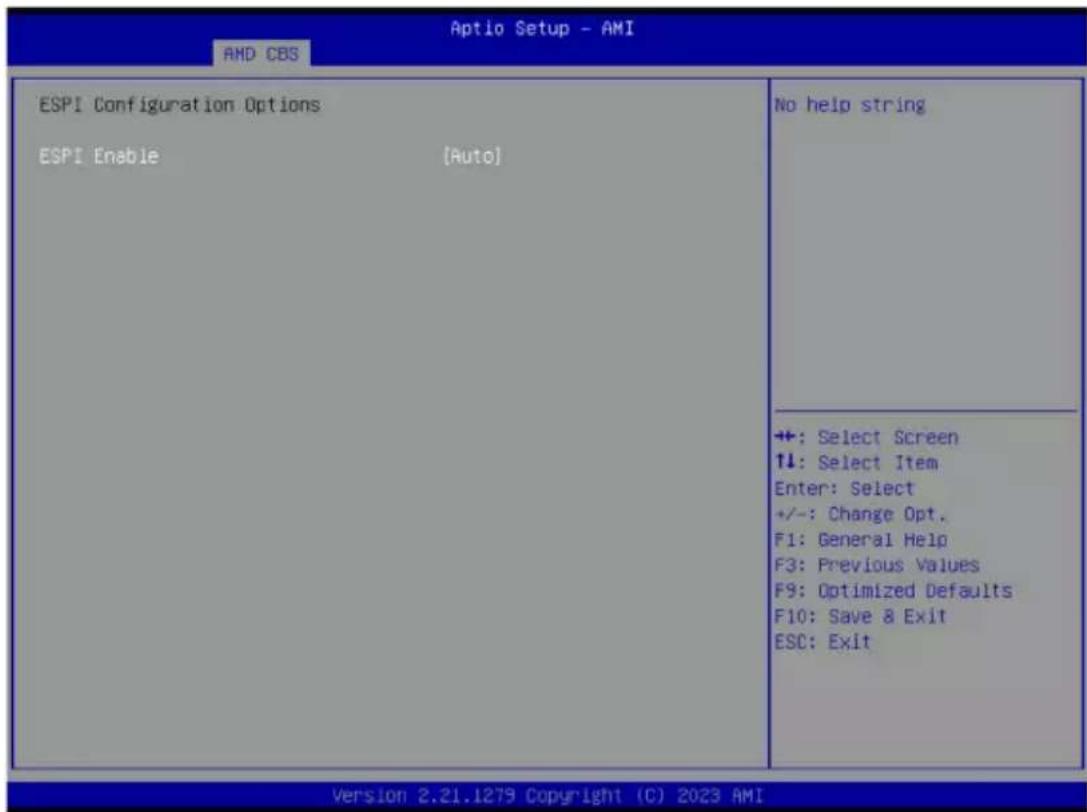Click the ESC: Exit hint
The height and width of the screenshot is (812, 1087).
823,641
